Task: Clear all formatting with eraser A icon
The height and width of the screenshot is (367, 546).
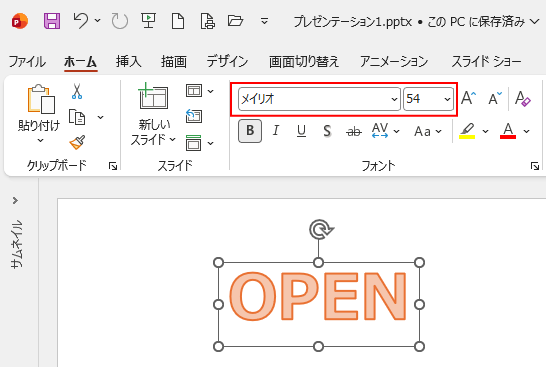Action: tap(523, 99)
